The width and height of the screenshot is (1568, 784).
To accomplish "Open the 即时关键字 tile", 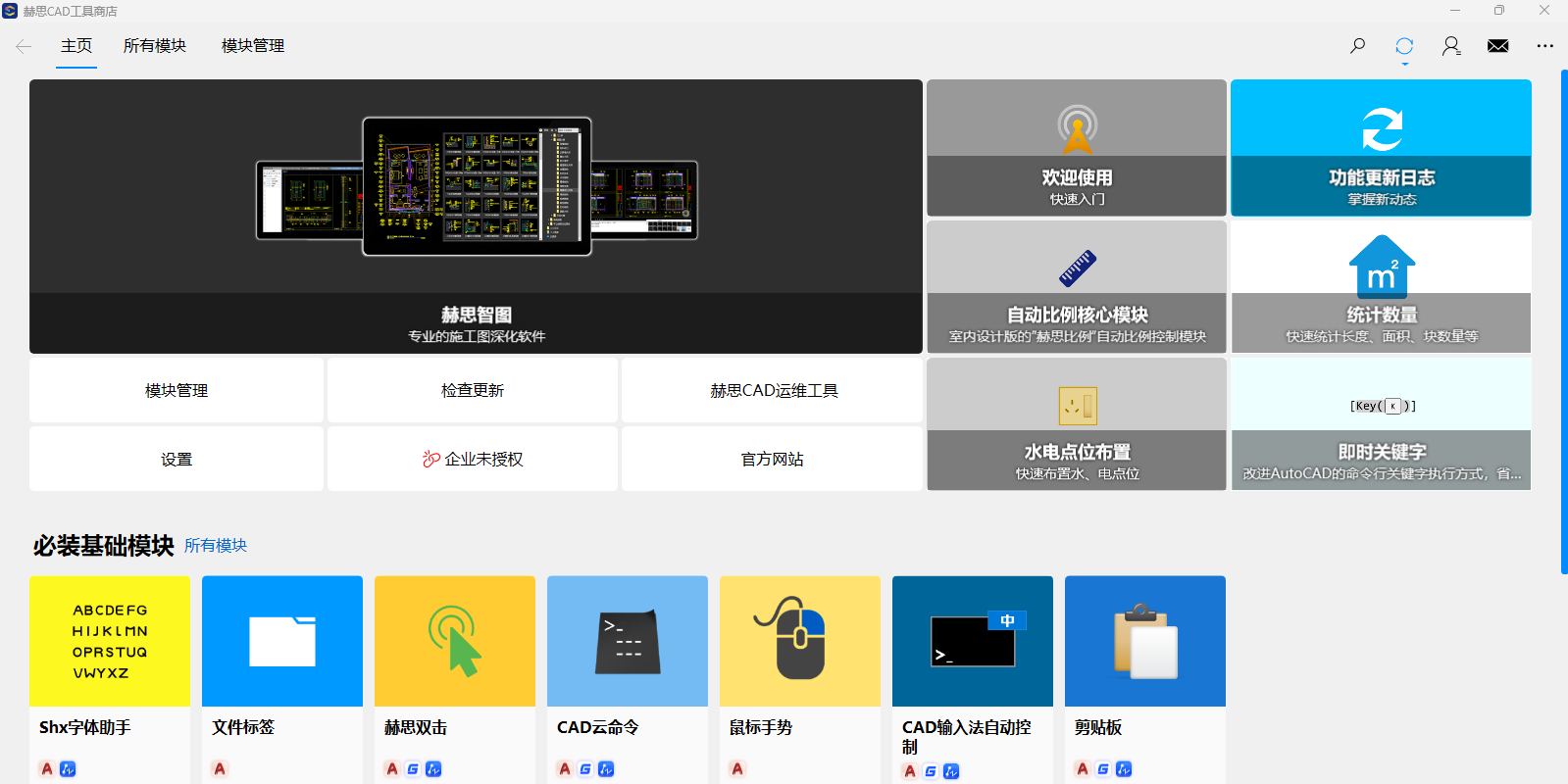I will [1381, 423].
